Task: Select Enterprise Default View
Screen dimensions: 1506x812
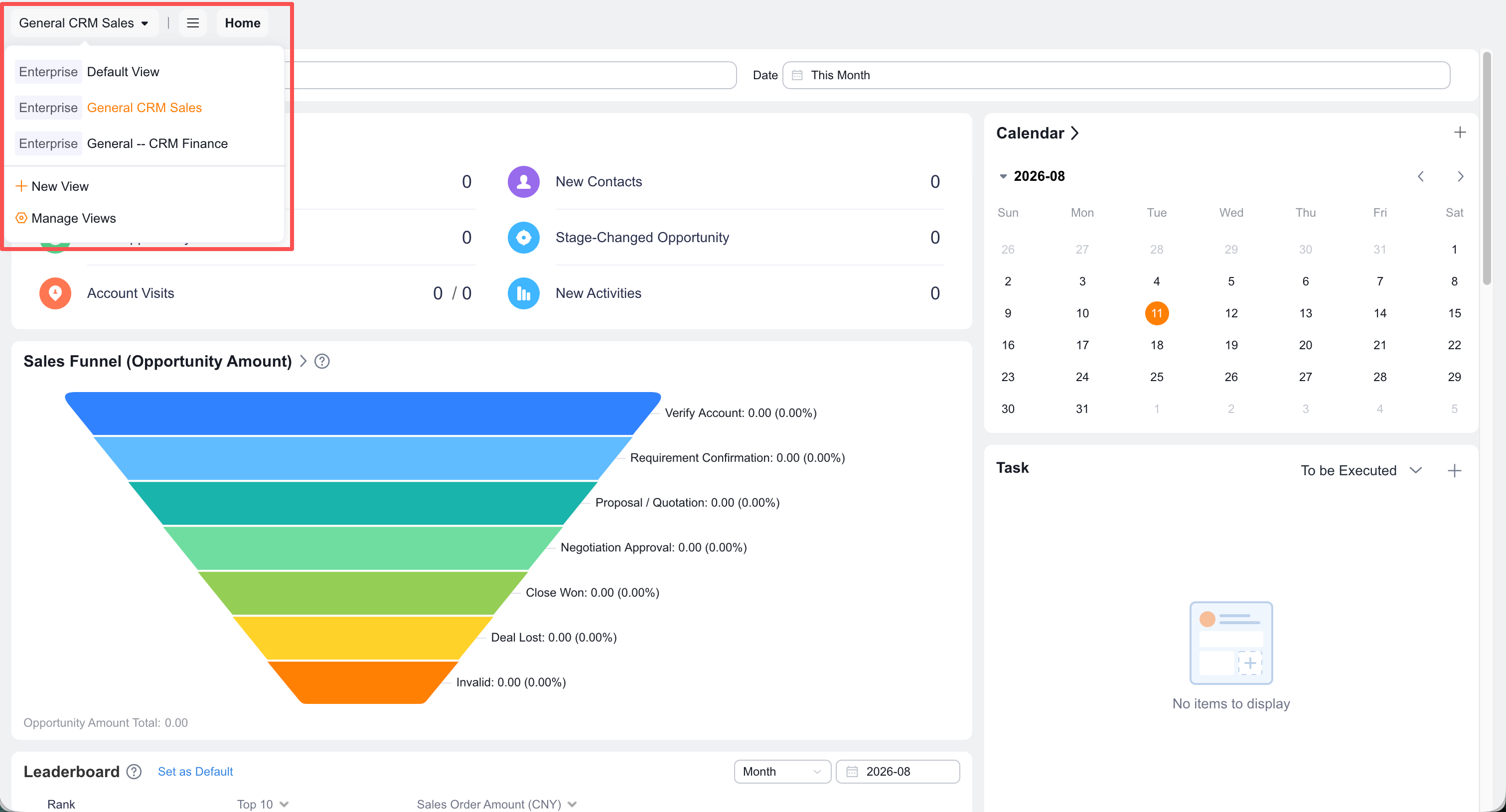Action: click(145, 72)
